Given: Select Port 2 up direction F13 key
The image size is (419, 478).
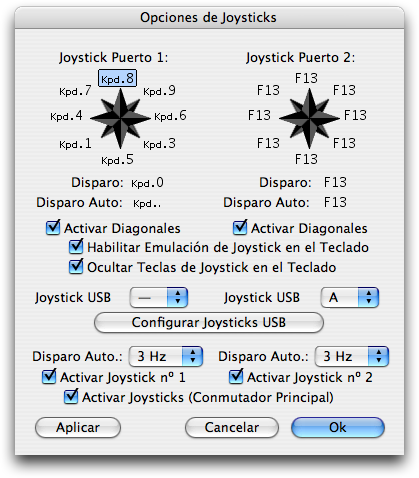Looking at the screenshot, I should [x=306, y=78].
